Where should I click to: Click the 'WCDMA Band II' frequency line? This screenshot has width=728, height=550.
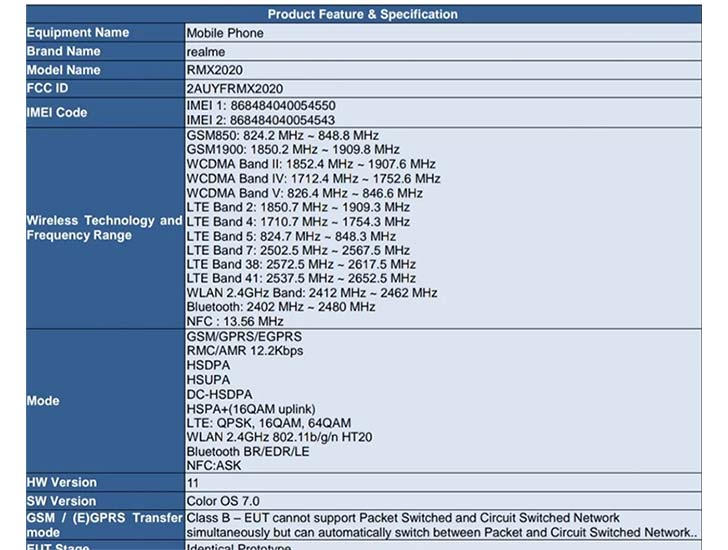(x=311, y=164)
